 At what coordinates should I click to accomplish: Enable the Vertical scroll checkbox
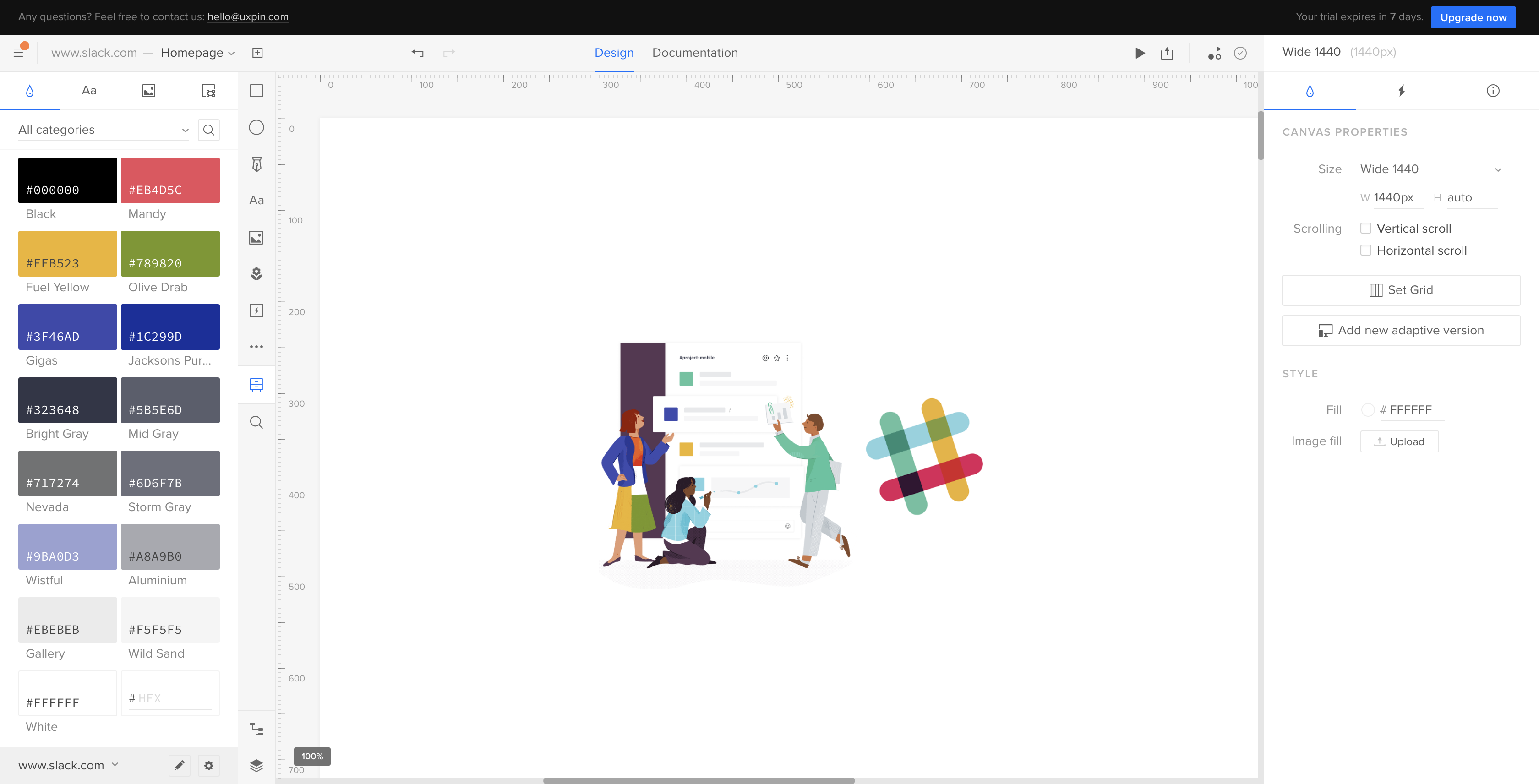[x=1366, y=228]
